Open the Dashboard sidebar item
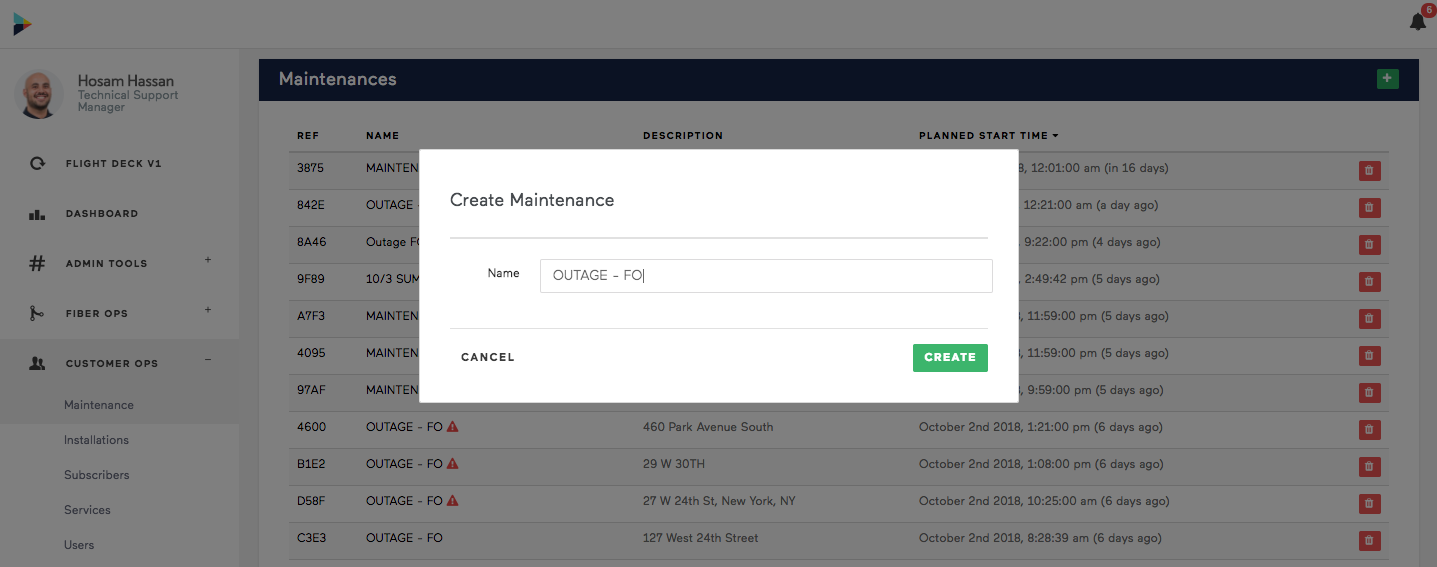The image size is (1437, 567). click(102, 214)
